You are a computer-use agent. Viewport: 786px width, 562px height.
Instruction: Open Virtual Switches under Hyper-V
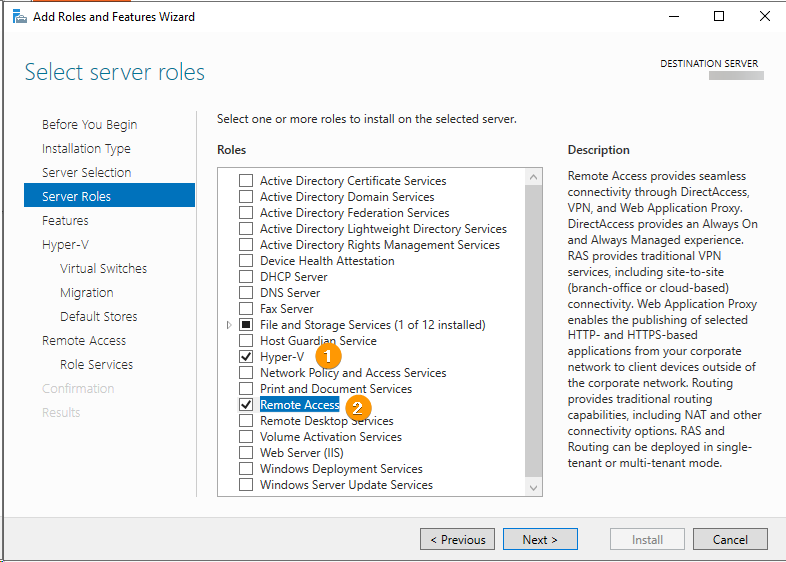click(103, 269)
